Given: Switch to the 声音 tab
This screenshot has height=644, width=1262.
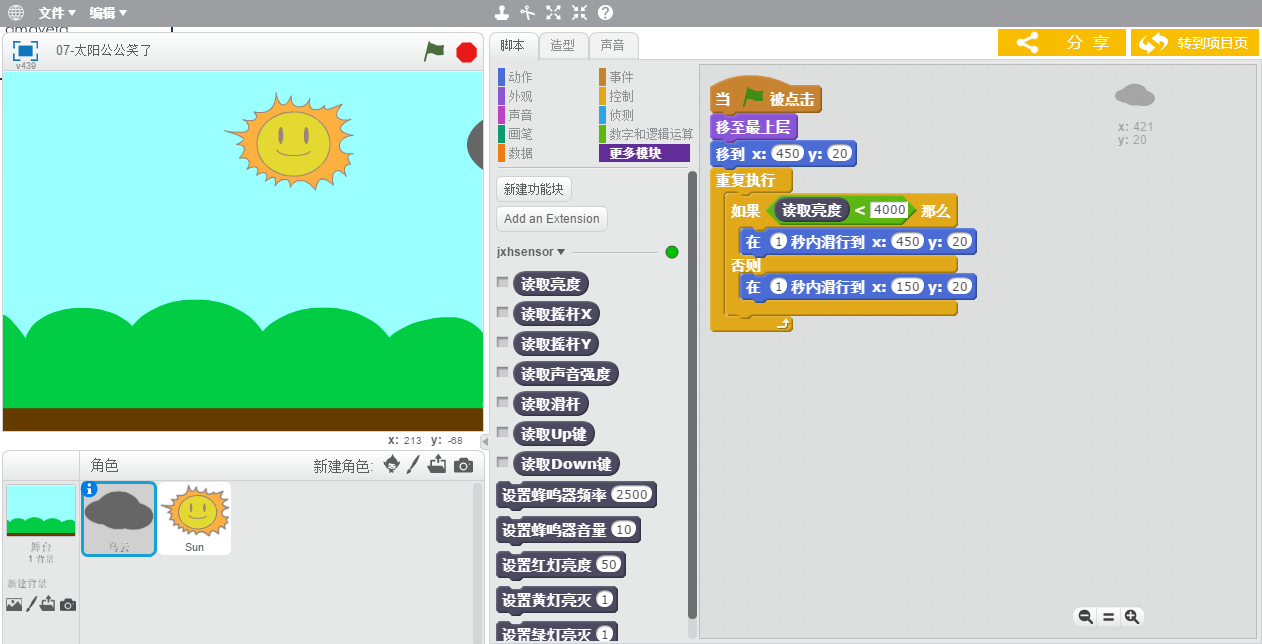Looking at the screenshot, I should pos(612,45).
